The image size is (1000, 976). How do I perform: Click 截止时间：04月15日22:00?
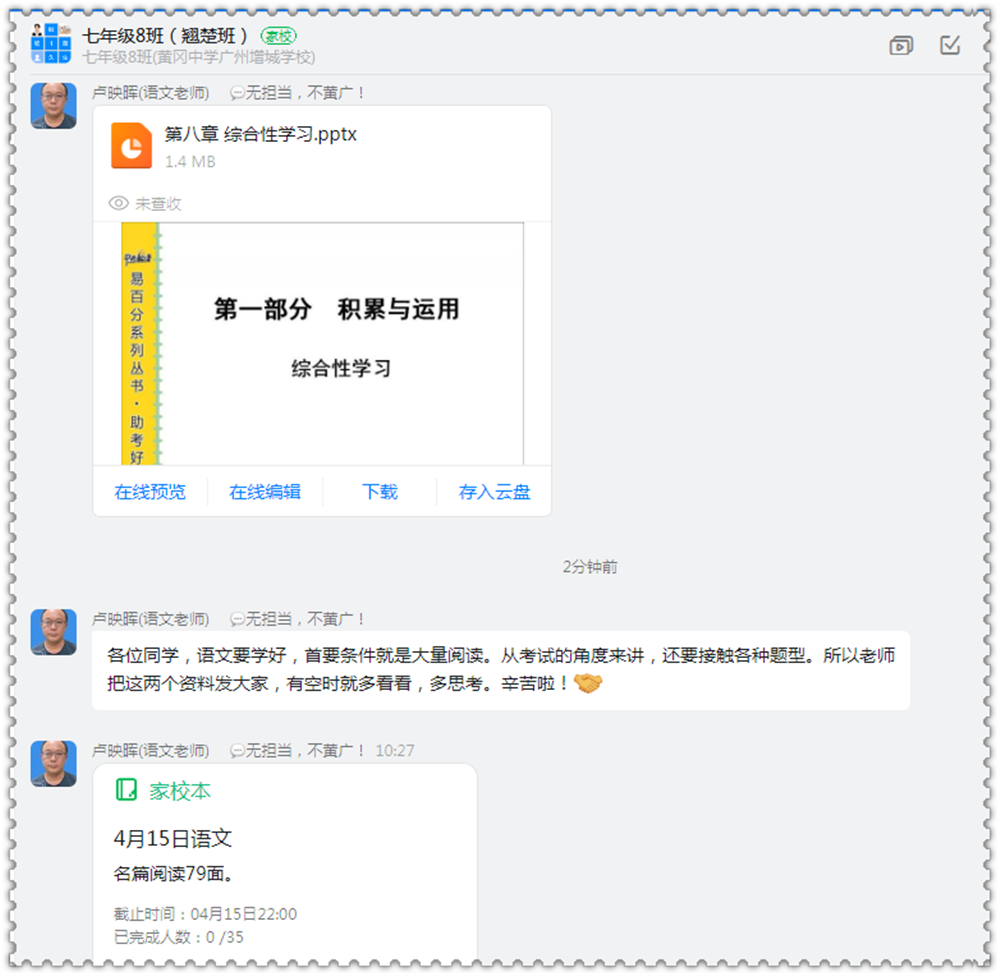pos(205,914)
